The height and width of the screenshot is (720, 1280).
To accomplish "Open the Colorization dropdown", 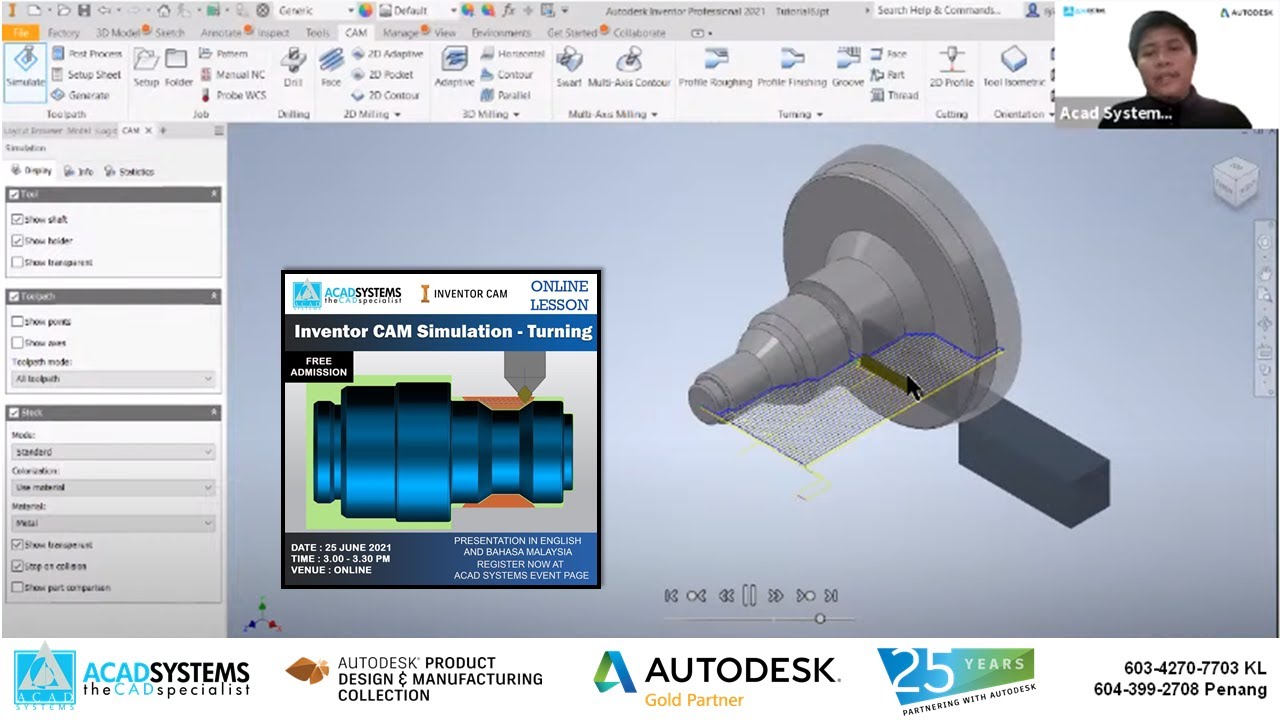I will 113,488.
